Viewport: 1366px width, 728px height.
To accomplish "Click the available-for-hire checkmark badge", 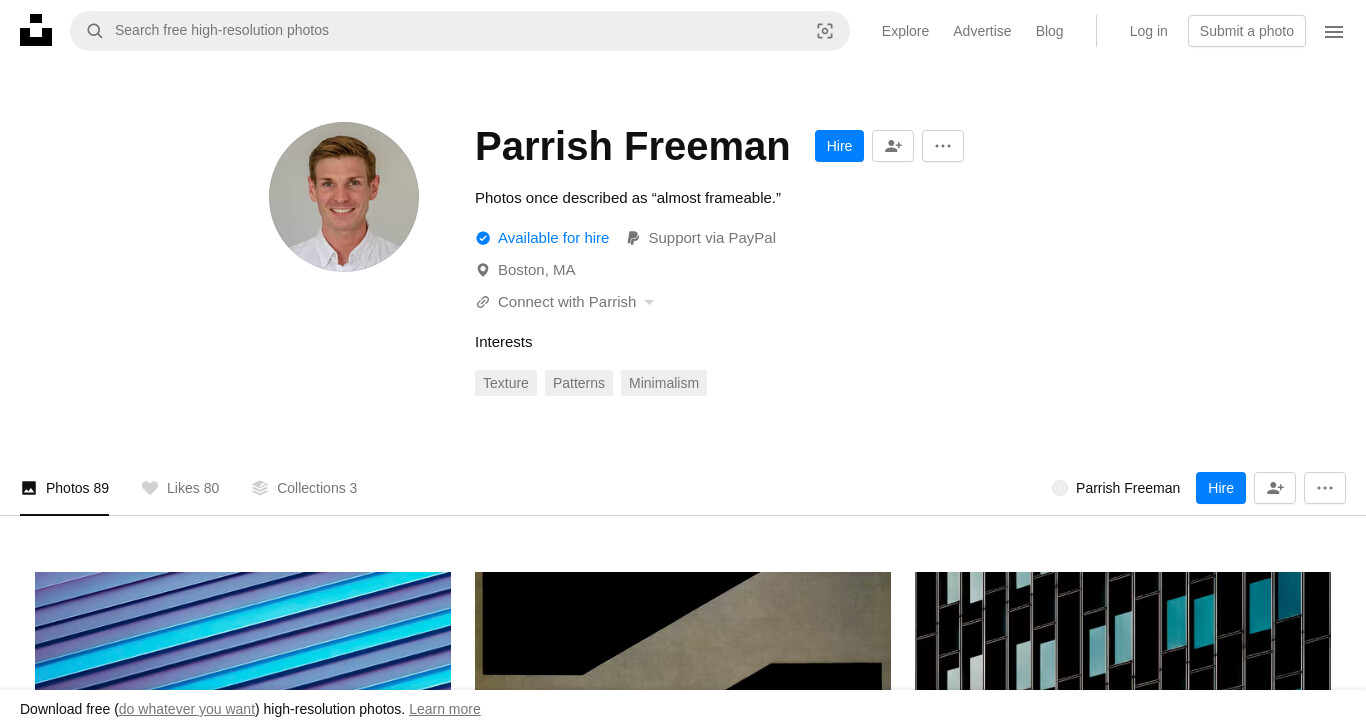I will (x=483, y=238).
